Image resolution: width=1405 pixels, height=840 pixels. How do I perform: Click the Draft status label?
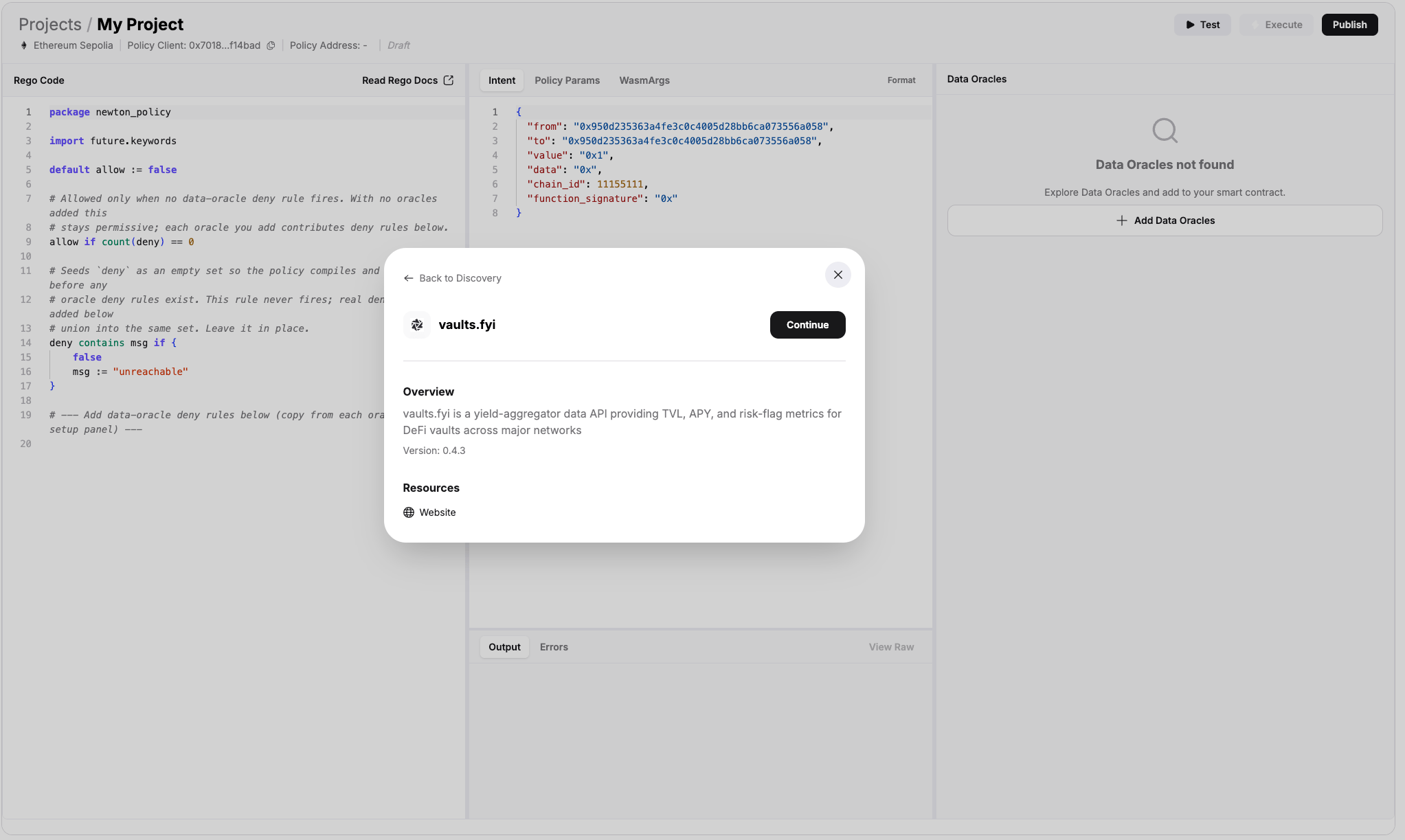point(398,45)
